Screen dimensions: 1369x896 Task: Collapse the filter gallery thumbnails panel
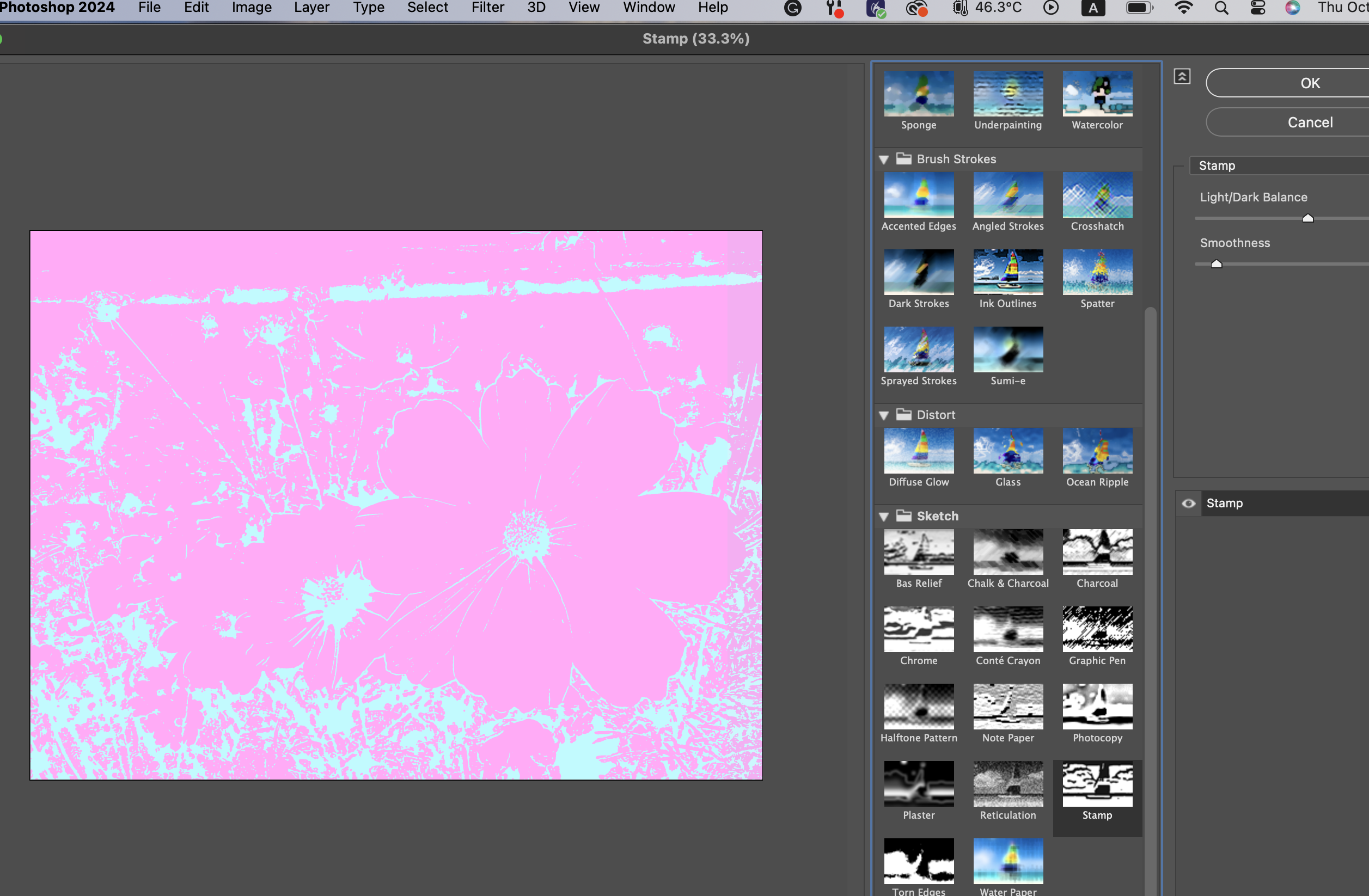1182,77
